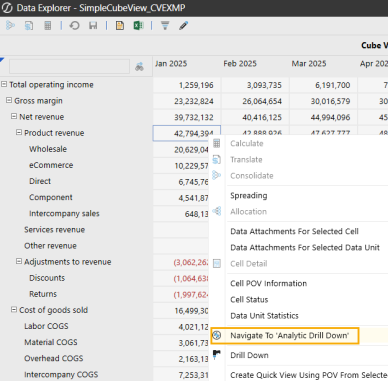
Task: Collapse the Total operating income row
Action: click(4, 84)
